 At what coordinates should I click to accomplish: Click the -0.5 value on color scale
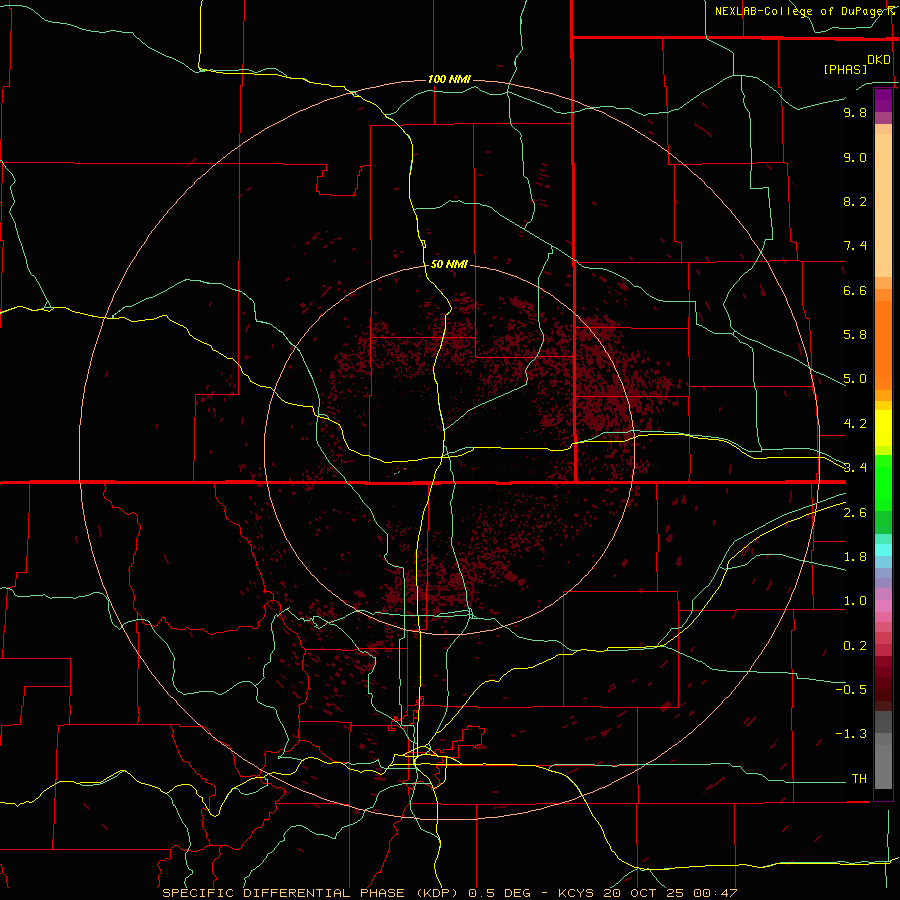851,690
